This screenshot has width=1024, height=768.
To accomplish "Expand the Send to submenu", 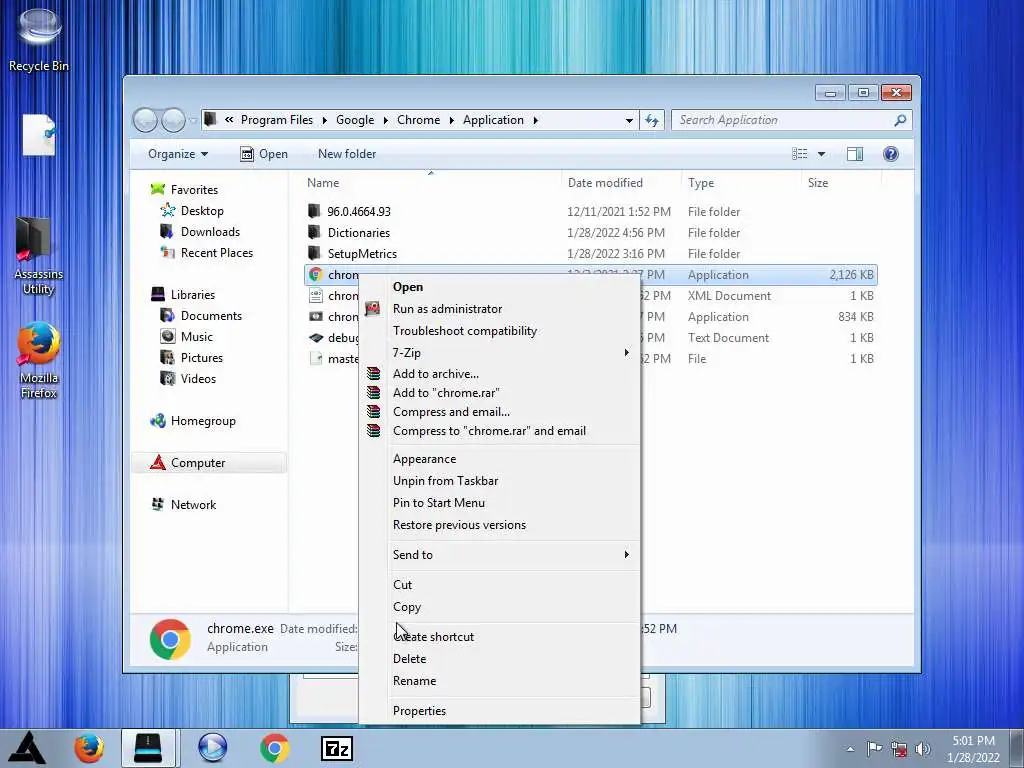I will 626,554.
